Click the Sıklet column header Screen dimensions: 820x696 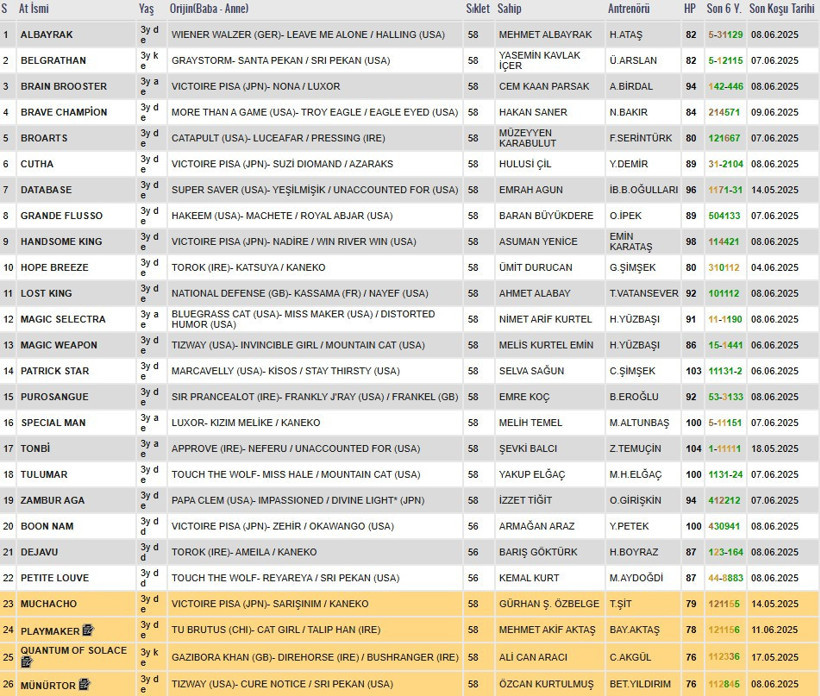tap(477, 8)
